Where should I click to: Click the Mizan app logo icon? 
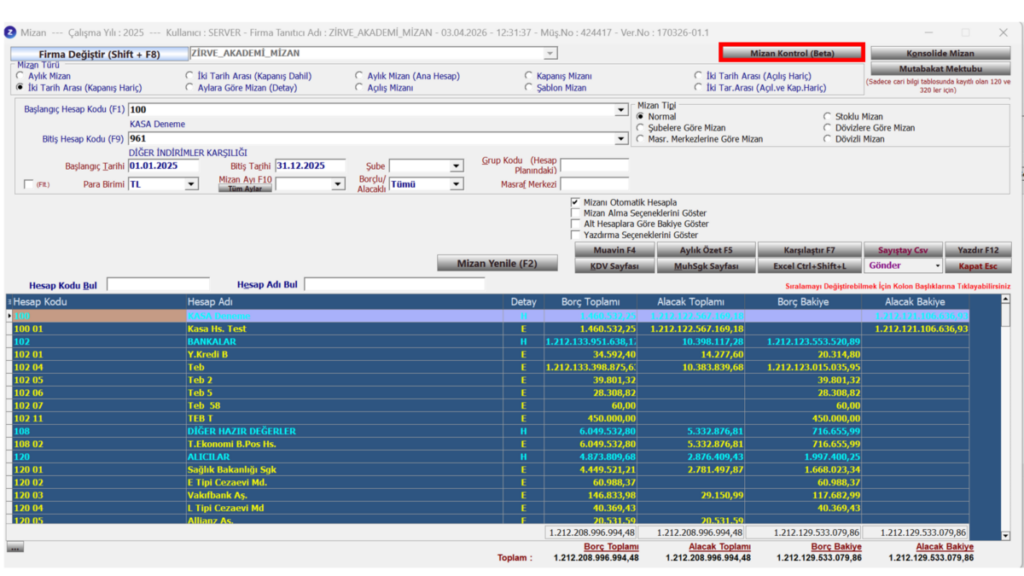pos(10,32)
